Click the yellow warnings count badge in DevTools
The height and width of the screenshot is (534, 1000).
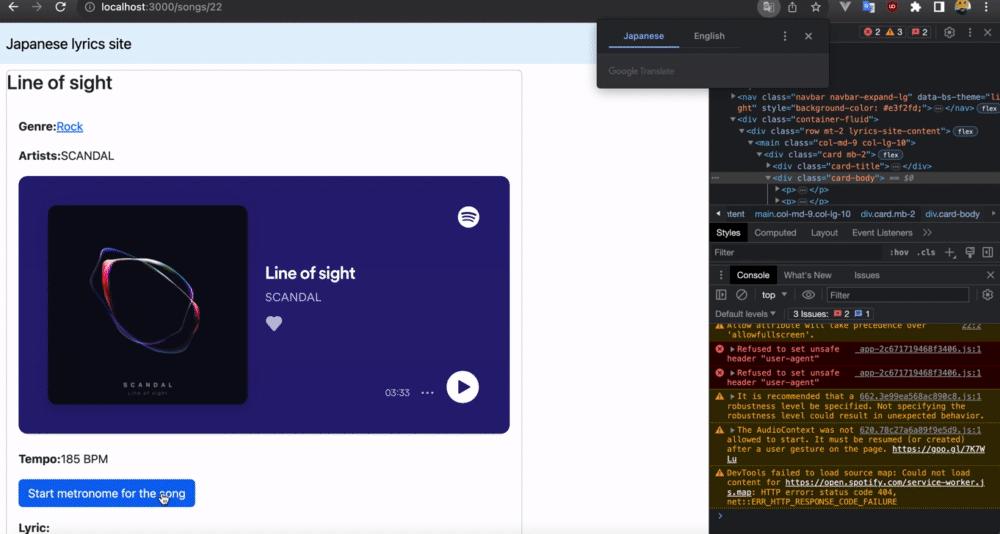coord(894,32)
